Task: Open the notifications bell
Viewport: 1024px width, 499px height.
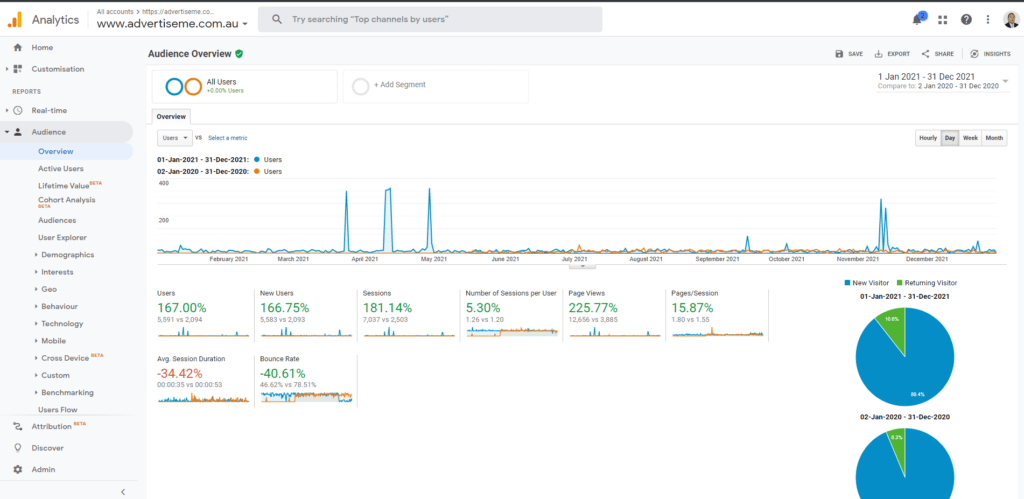Action: (x=918, y=20)
